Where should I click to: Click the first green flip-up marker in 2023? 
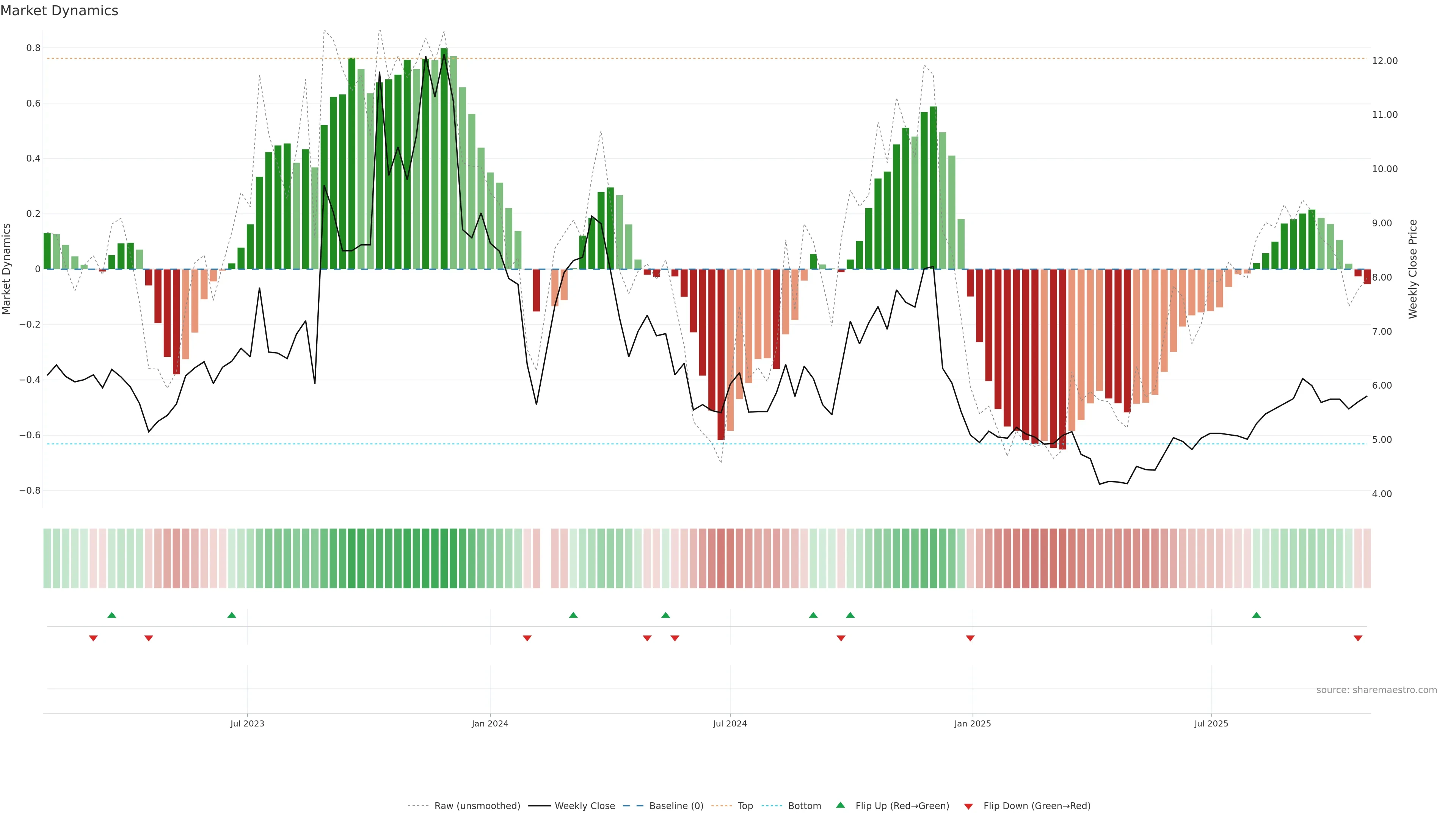(112, 615)
